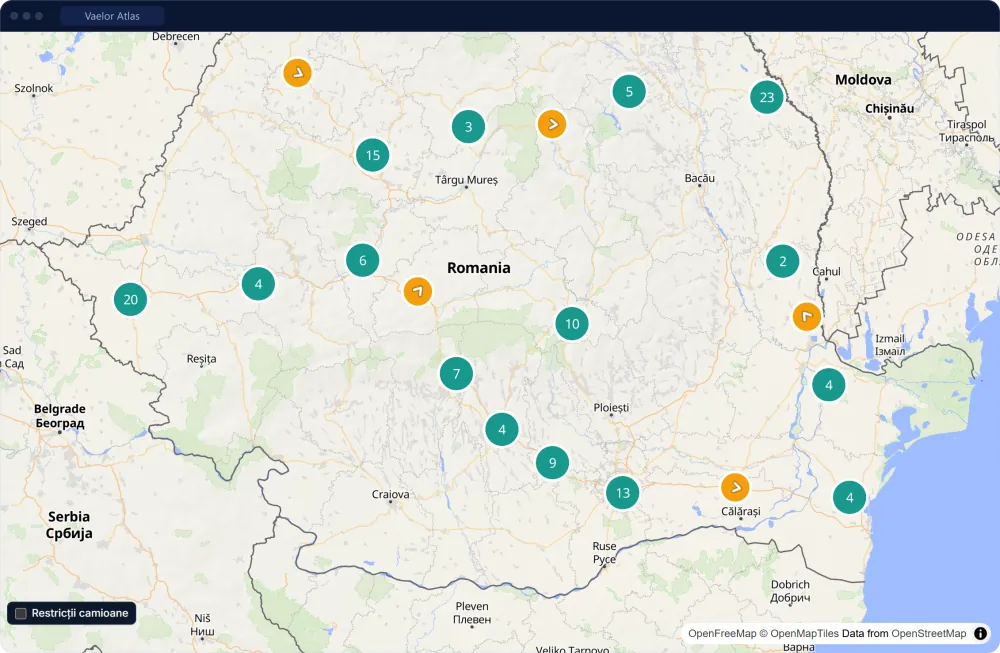Viewport: 1000px width, 653px height.
Task: Expand the teal cluster marker labeled 5
Action: coord(629,92)
